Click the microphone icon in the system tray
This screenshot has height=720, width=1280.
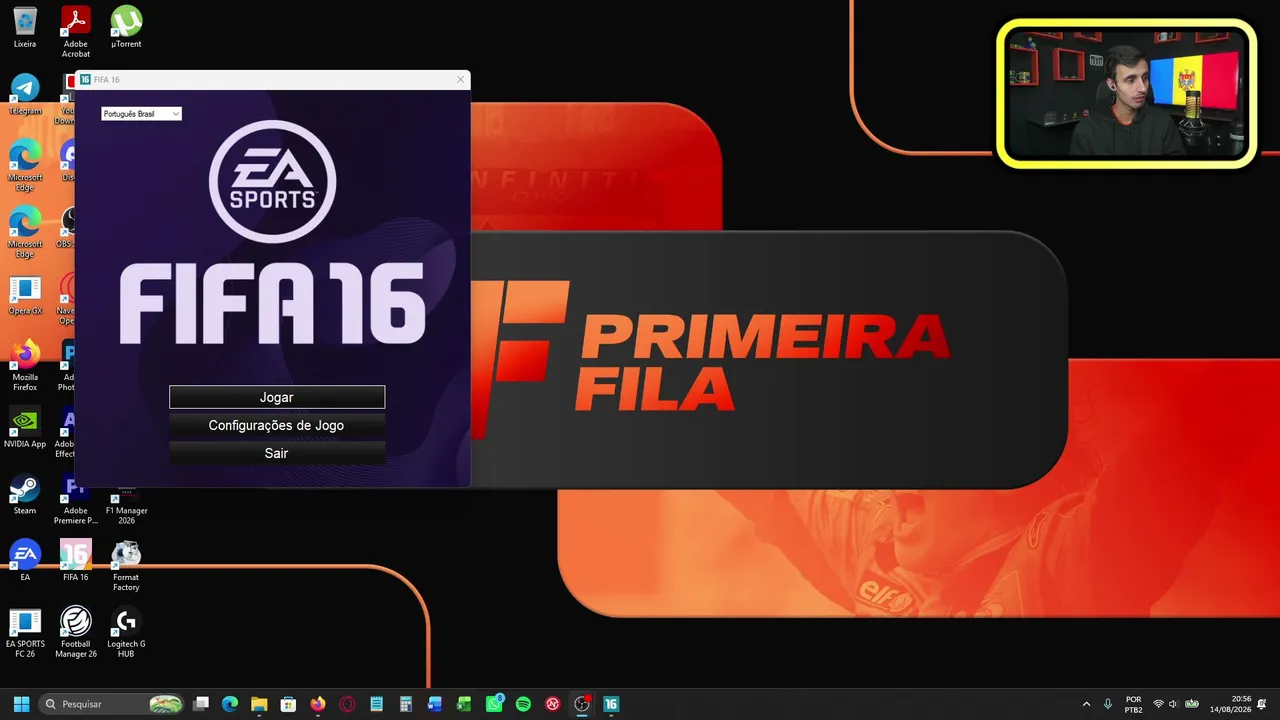click(x=1108, y=704)
